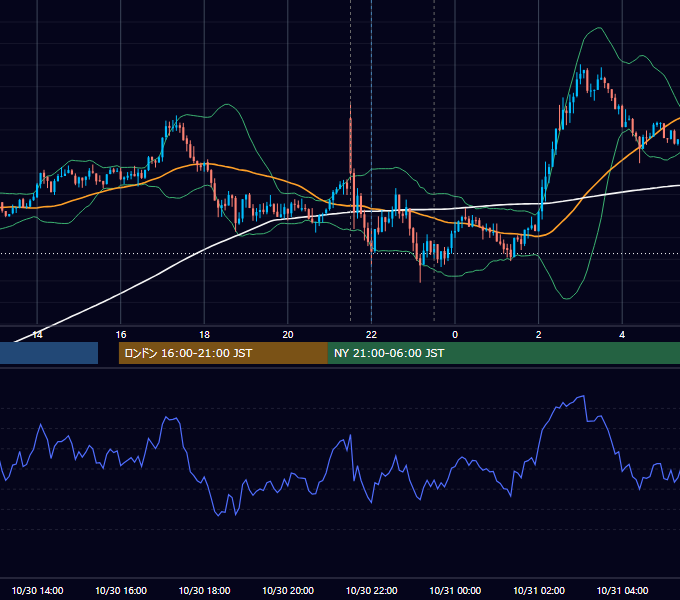Screen dimensions: 680x600
Task: Click the 10/30 22:00 time label
Action: (x=371, y=590)
